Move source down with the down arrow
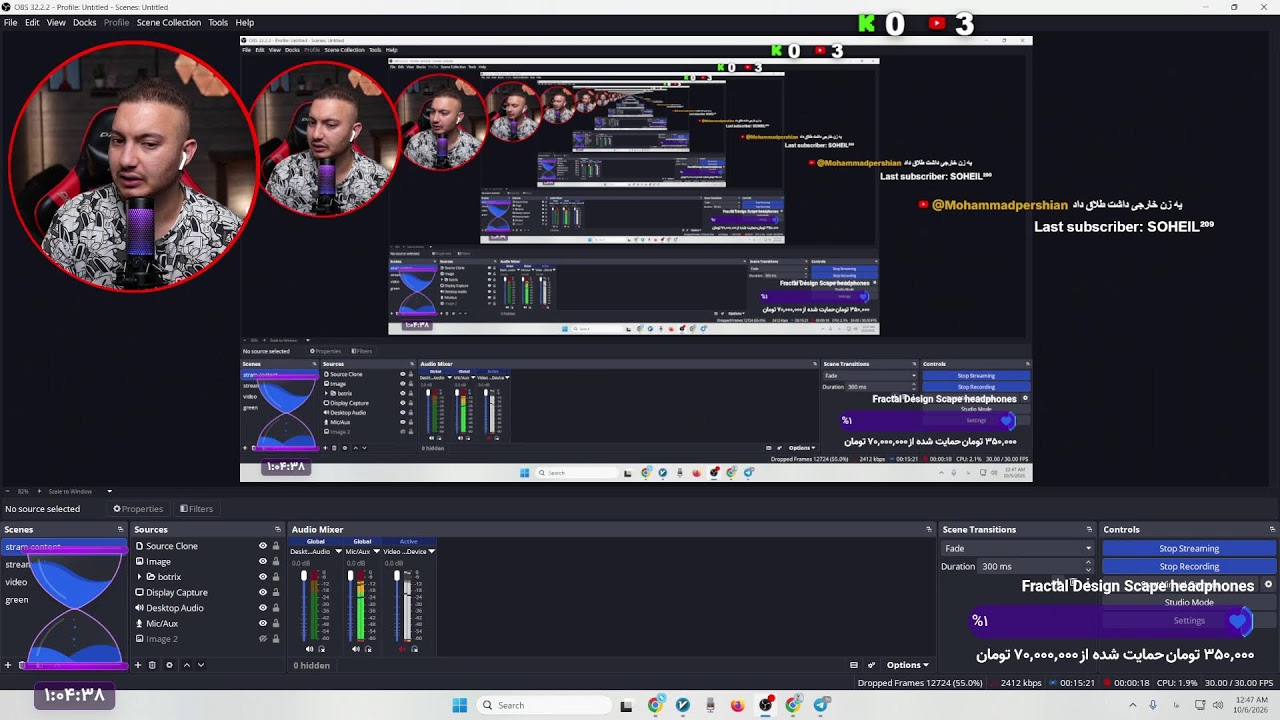1280x720 pixels. pos(201,665)
